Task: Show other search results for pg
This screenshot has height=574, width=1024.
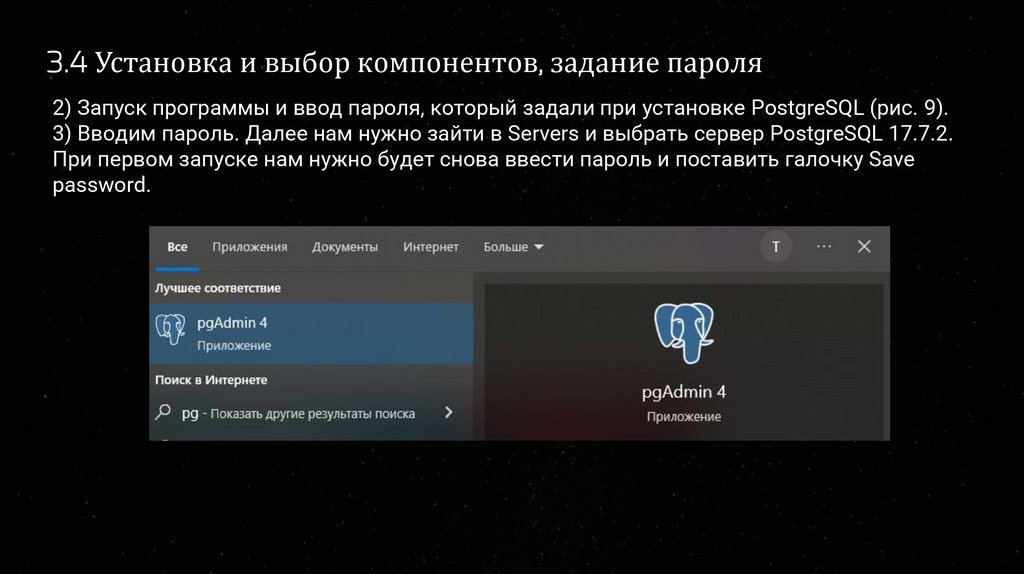Action: (311, 413)
